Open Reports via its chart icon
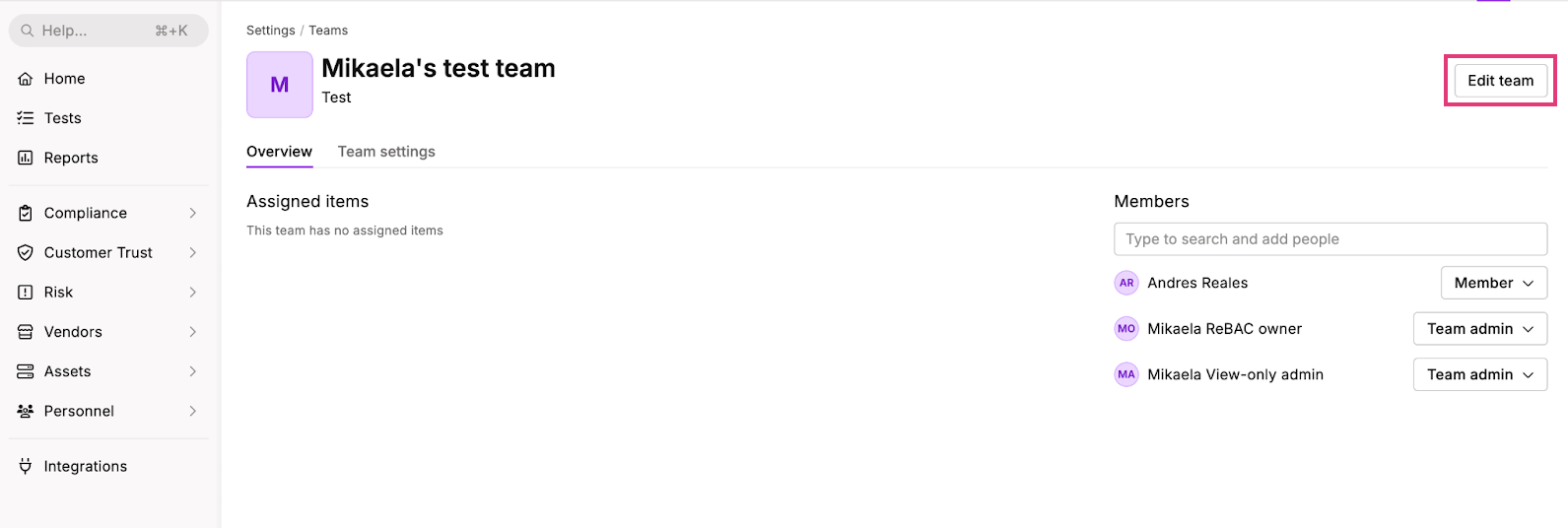Viewport: 1568px width, 528px height. [26, 158]
